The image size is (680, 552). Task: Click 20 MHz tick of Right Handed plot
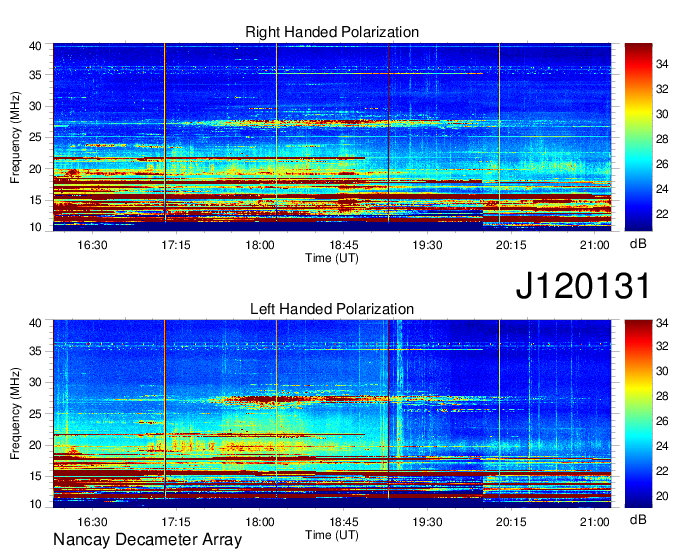[35, 169]
